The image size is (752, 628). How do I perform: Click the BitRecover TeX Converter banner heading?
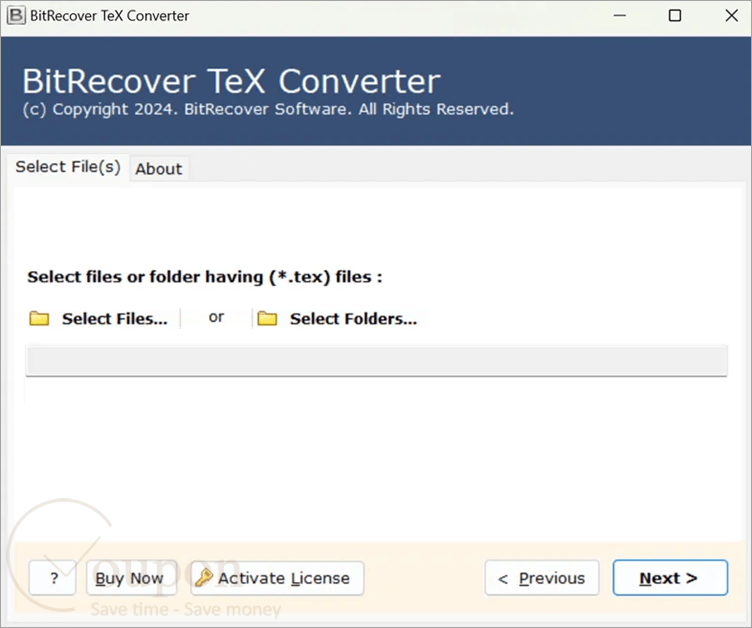coord(231,81)
